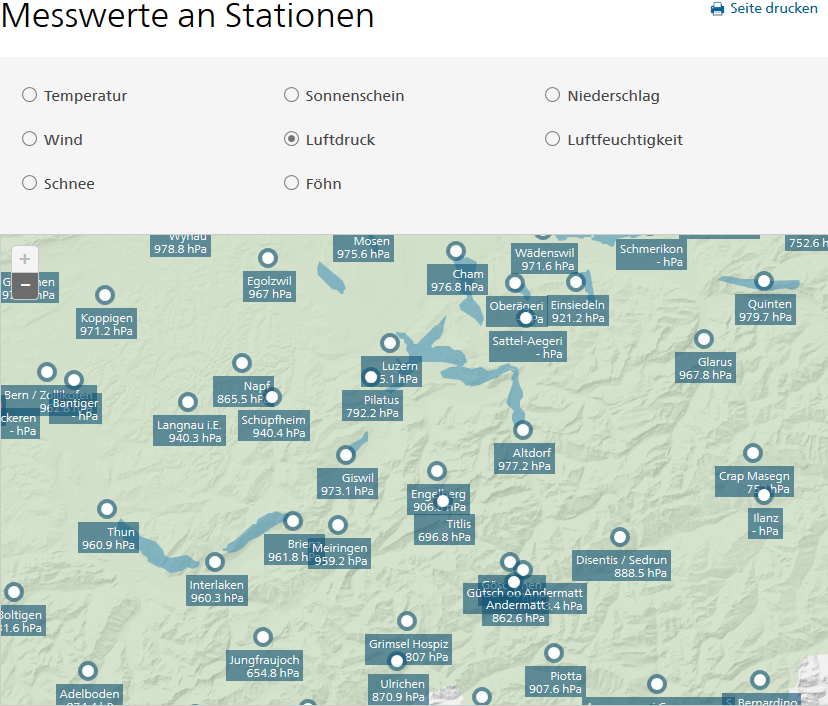Switch measurement to Wind
Viewport: 828px width, 706px height.
(30, 139)
